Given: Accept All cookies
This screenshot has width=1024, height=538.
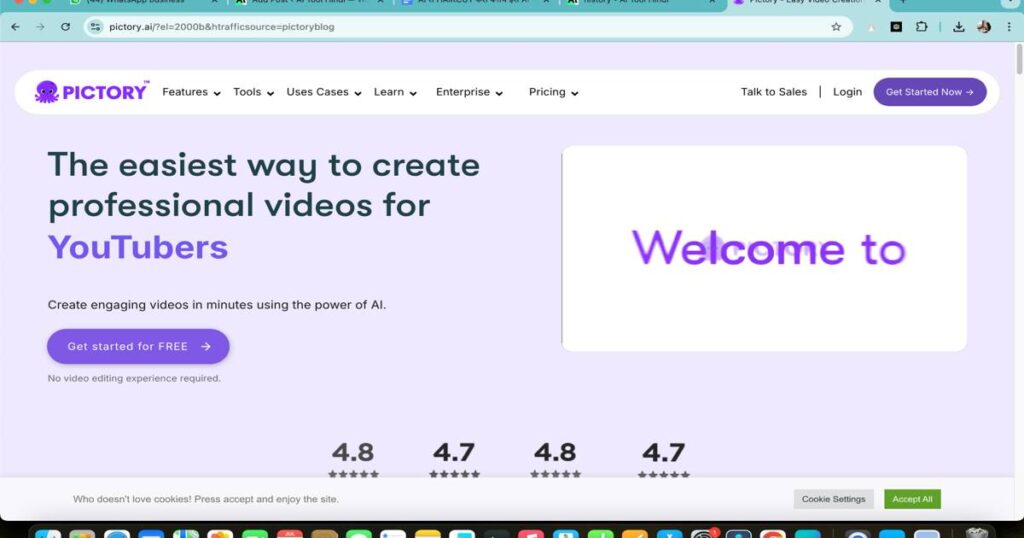Looking at the screenshot, I should click(x=912, y=499).
